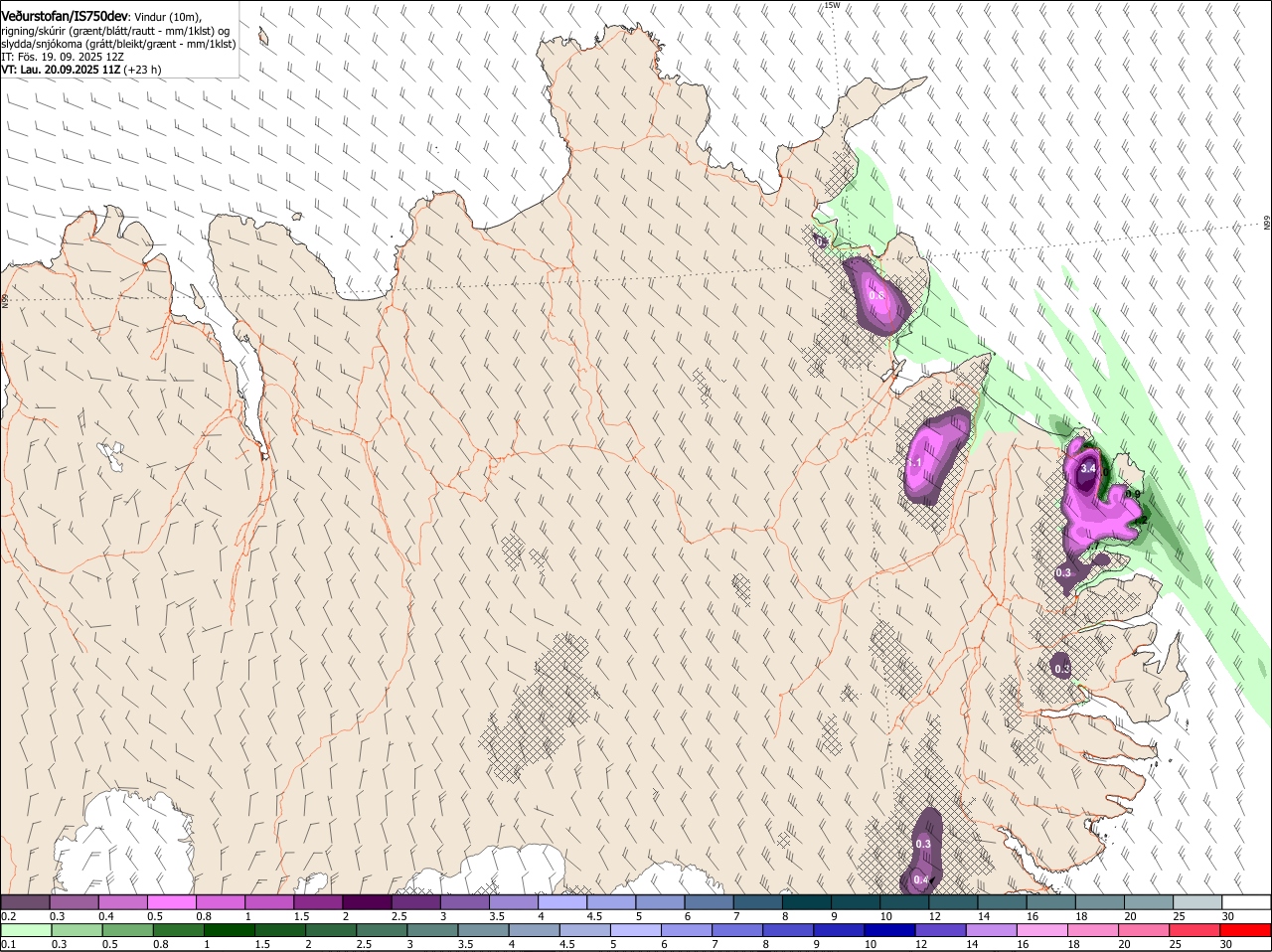Select the bottom-row lavender swatch between 5 and 6
Image resolution: width=1272 pixels, height=952 pixels.
[x=637, y=930]
